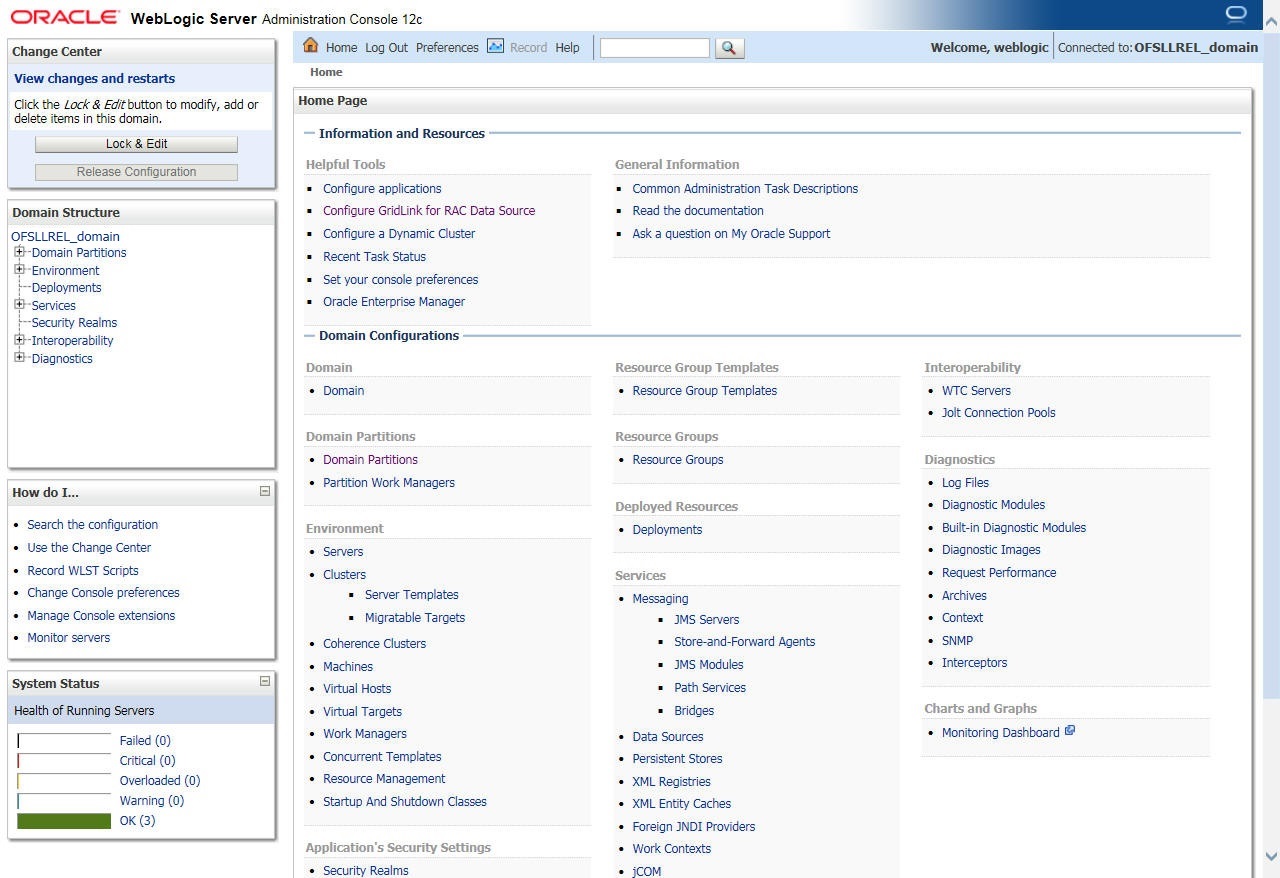Open Jolt Connection Pools link
Viewport: 1280px width, 878px height.
coord(998,413)
